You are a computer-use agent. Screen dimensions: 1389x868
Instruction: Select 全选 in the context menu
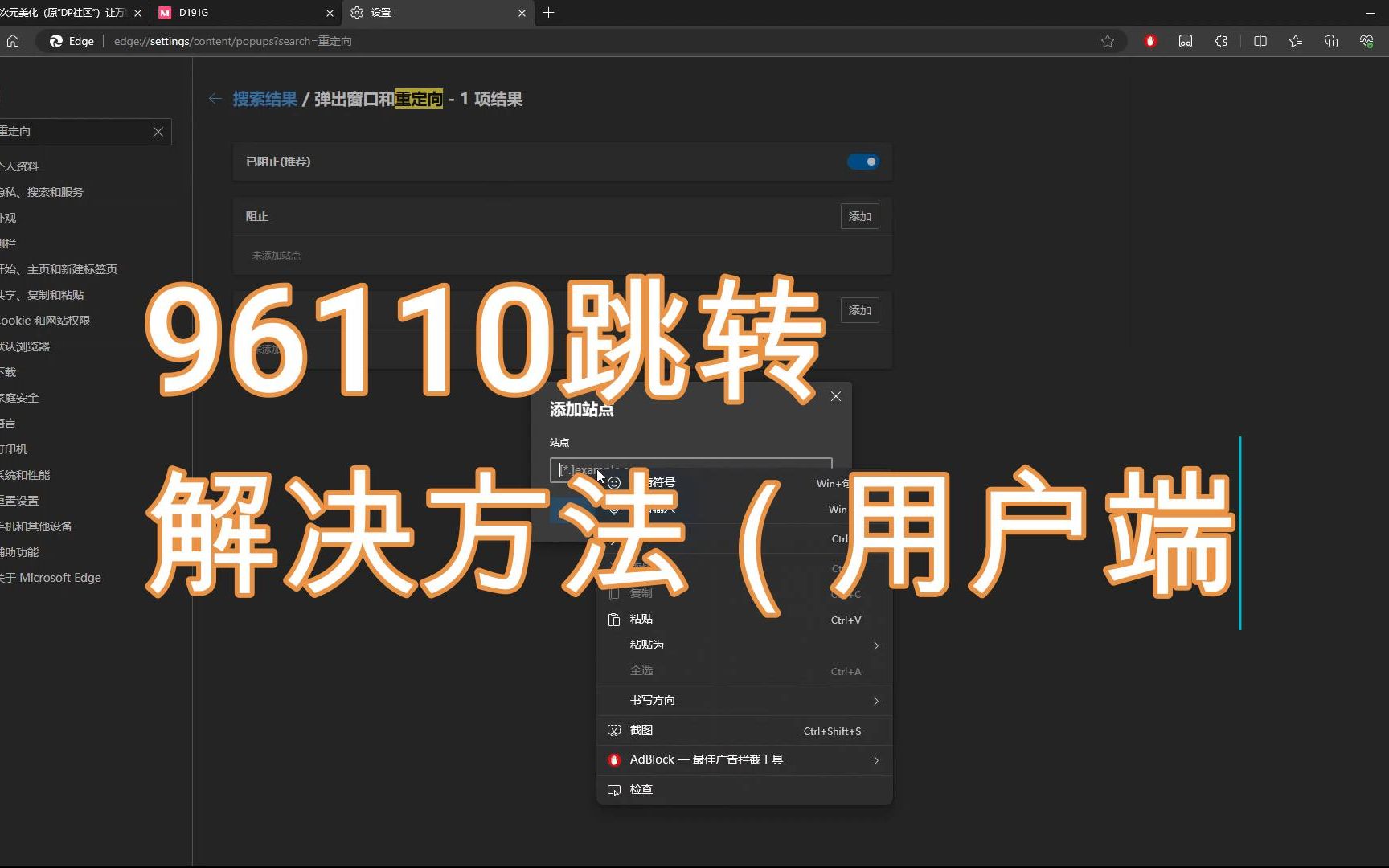[744, 671]
